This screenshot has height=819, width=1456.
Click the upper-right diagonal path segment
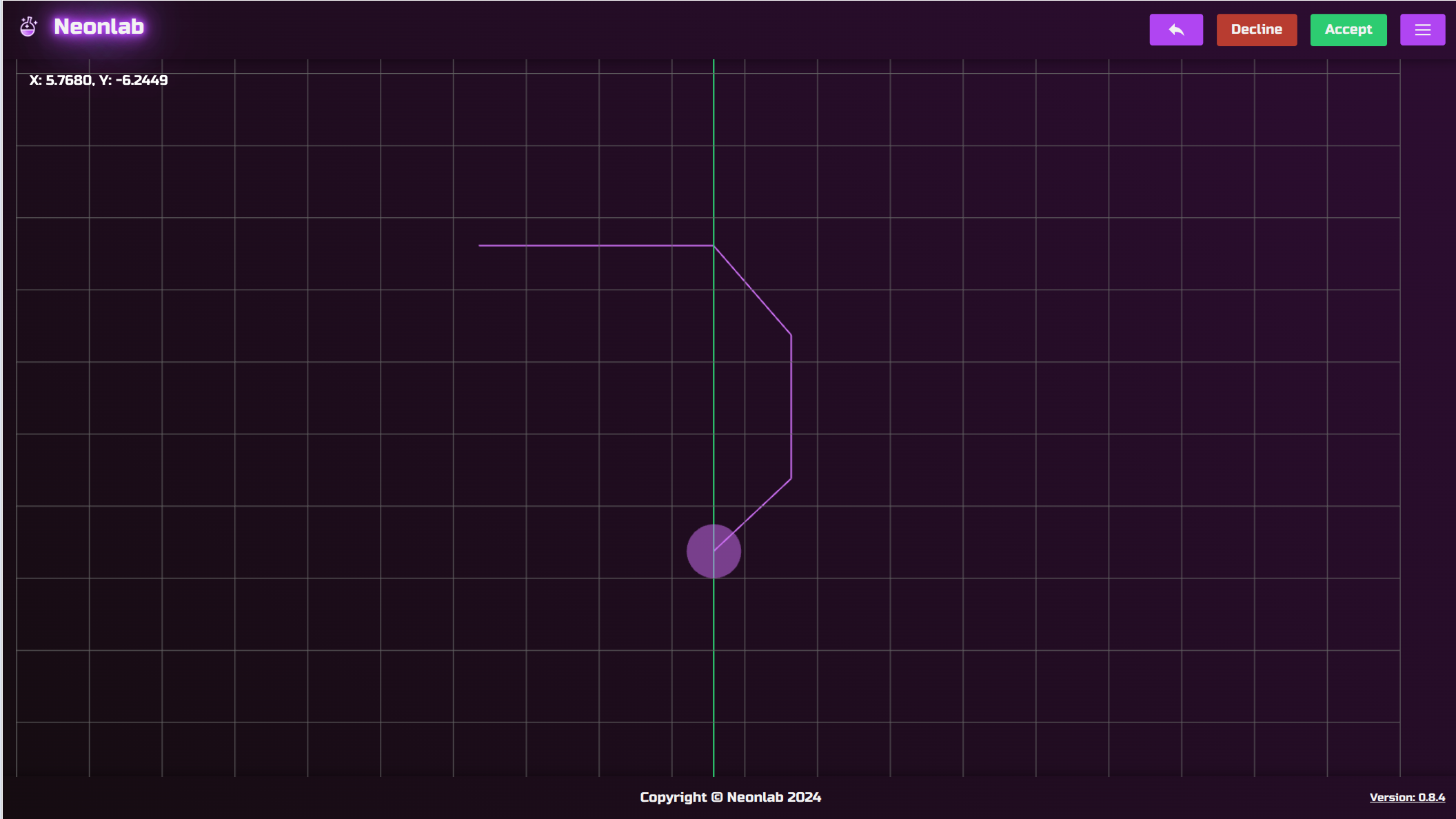[751, 290]
